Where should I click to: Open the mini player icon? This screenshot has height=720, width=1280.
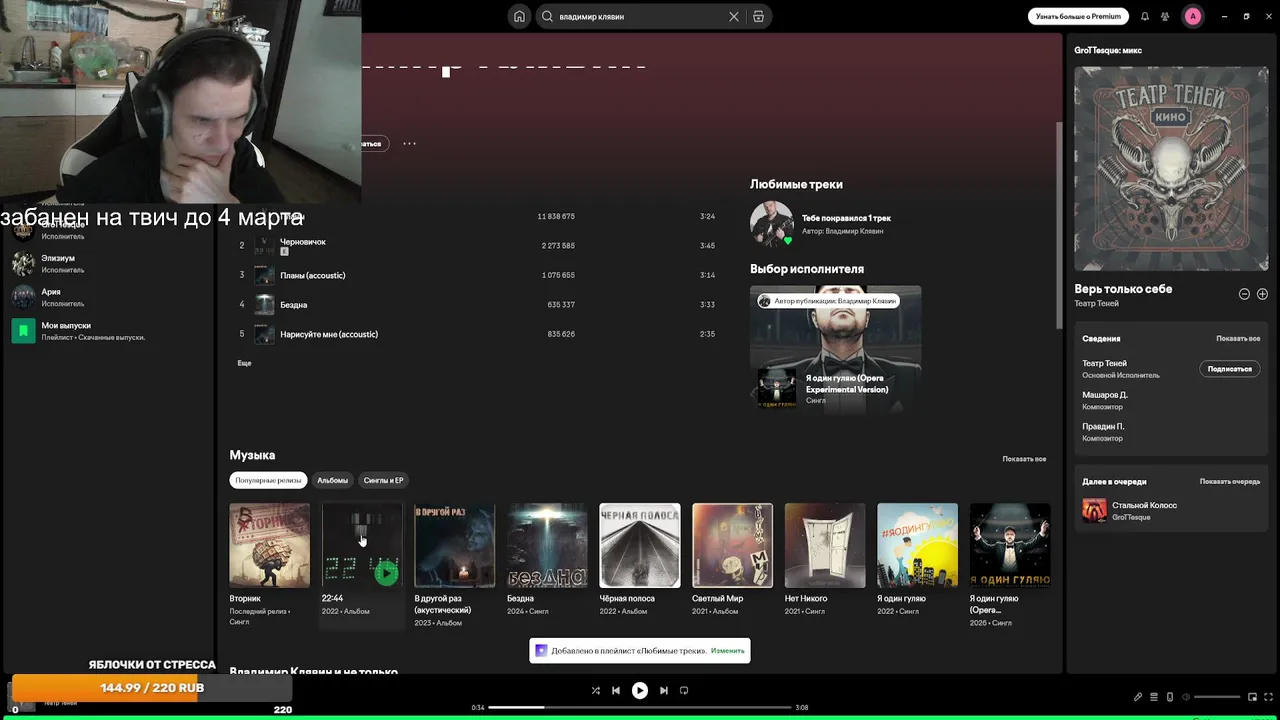(1252, 697)
